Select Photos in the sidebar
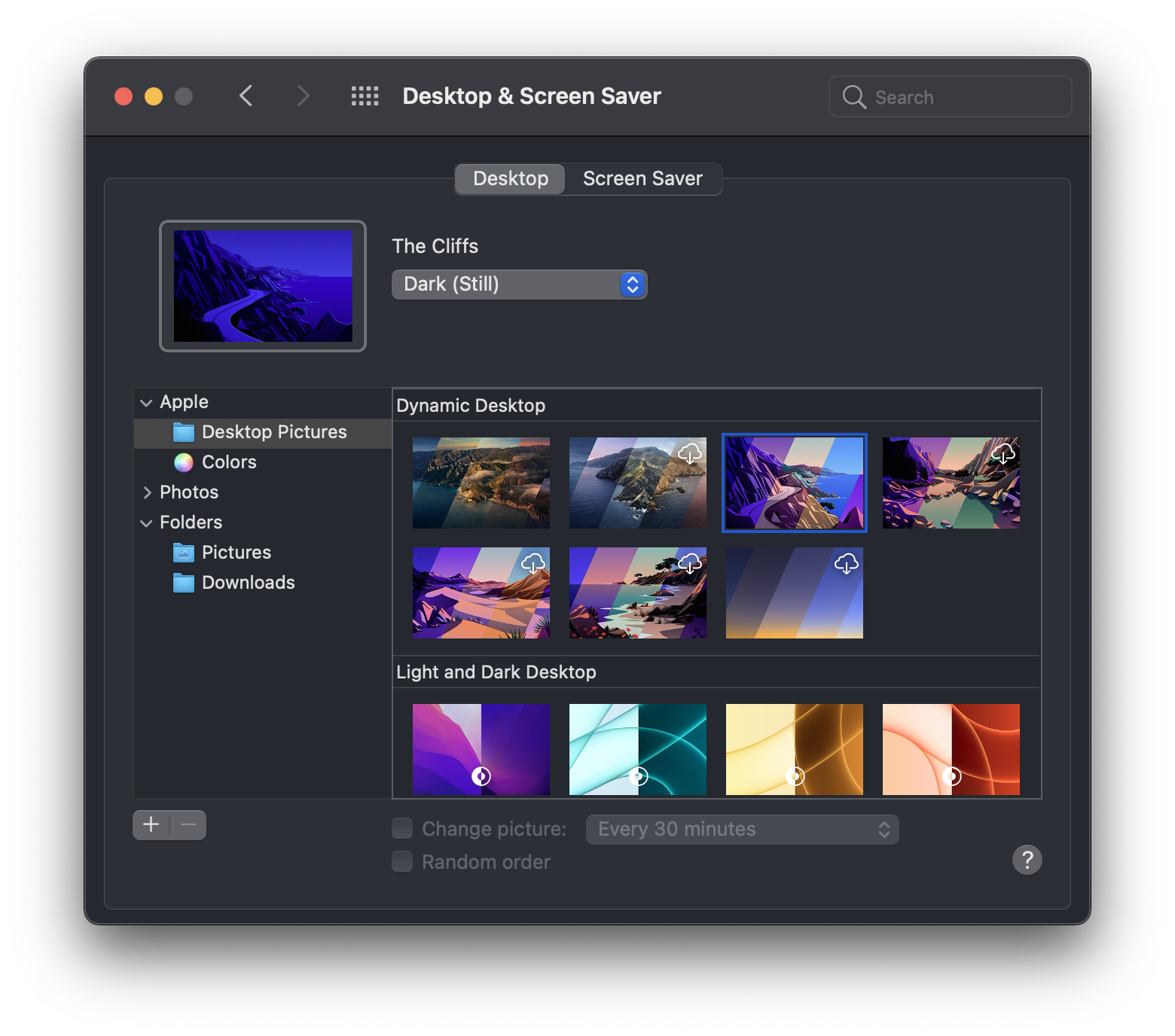The width and height of the screenshot is (1175, 1036). point(263,492)
